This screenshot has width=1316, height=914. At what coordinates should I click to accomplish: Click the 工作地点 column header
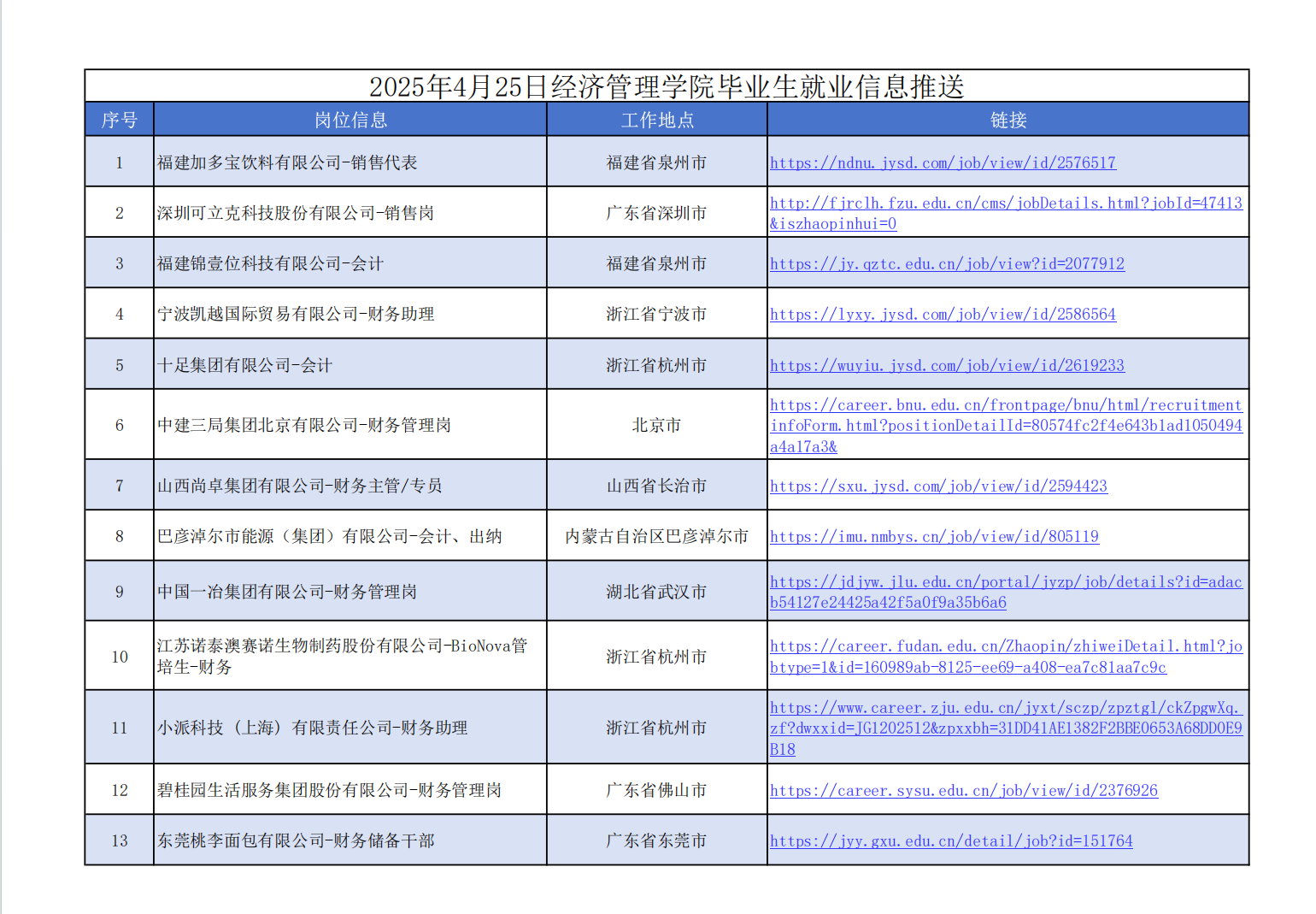pyautogui.click(x=656, y=120)
